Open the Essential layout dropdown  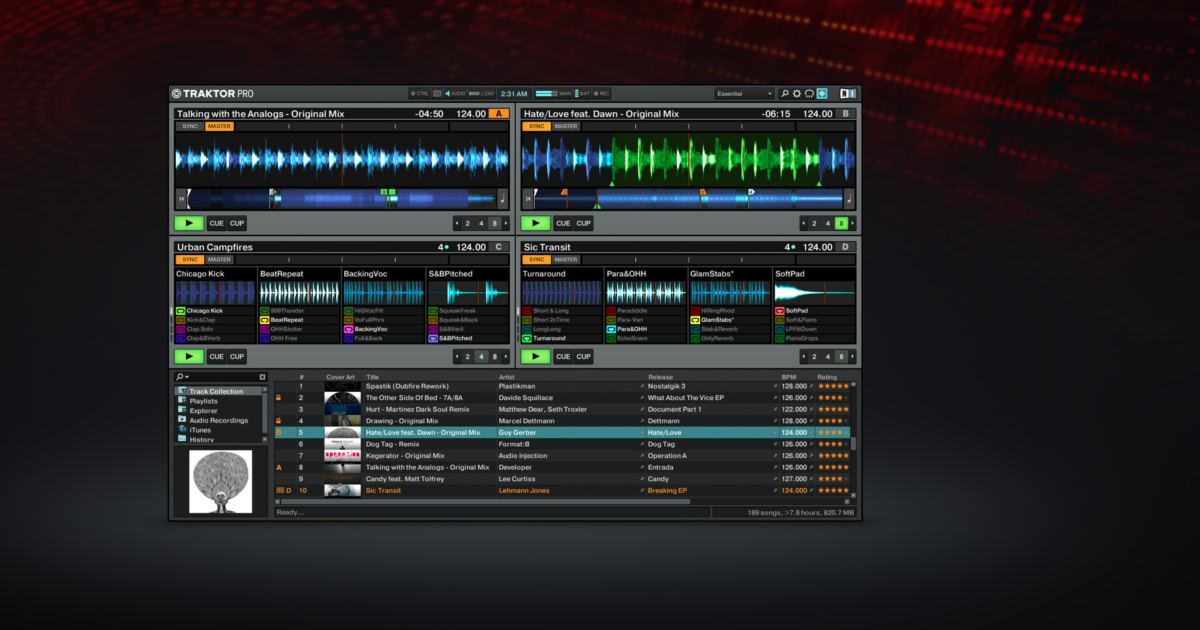click(744, 94)
